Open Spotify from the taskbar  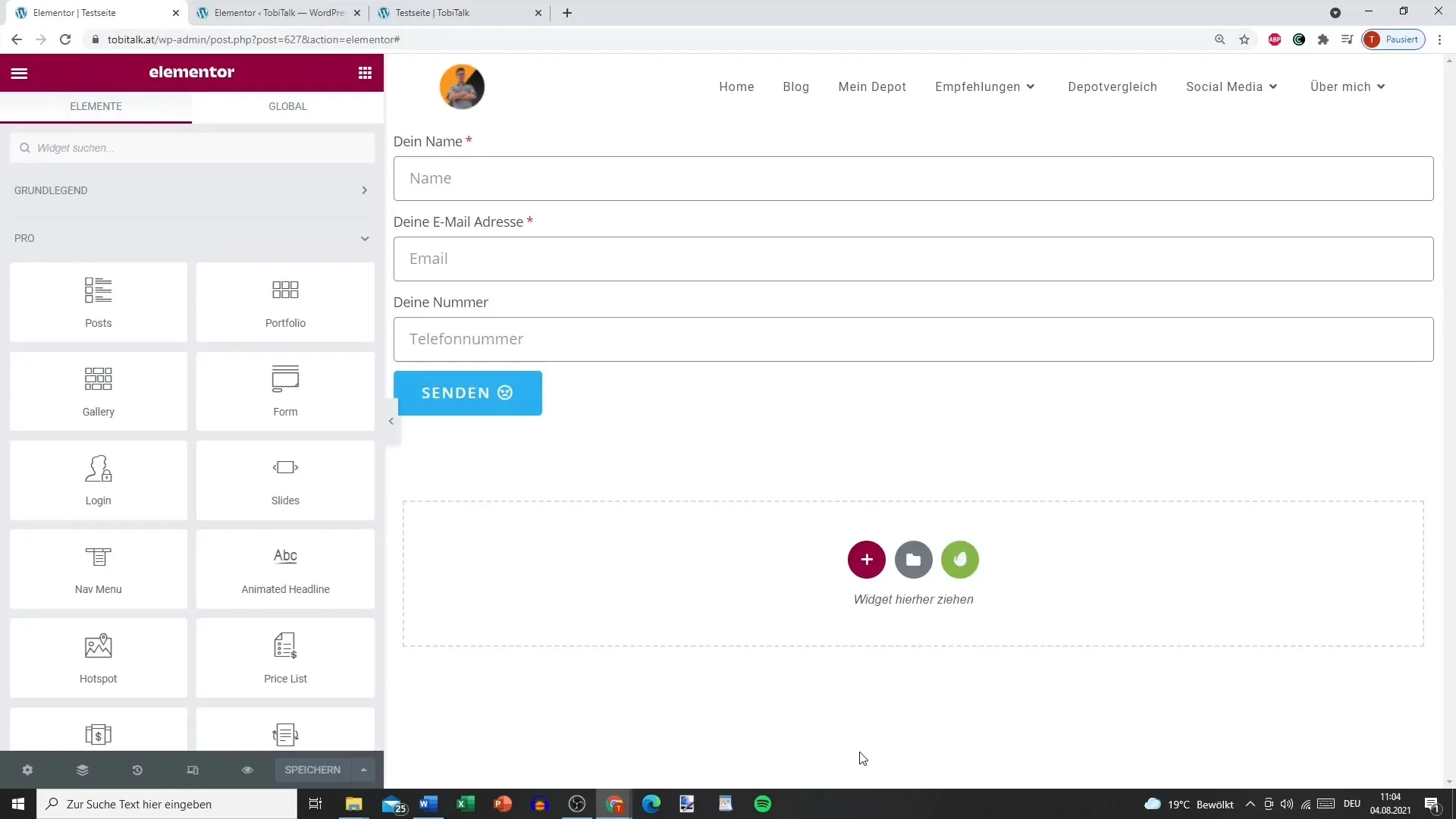point(763,804)
